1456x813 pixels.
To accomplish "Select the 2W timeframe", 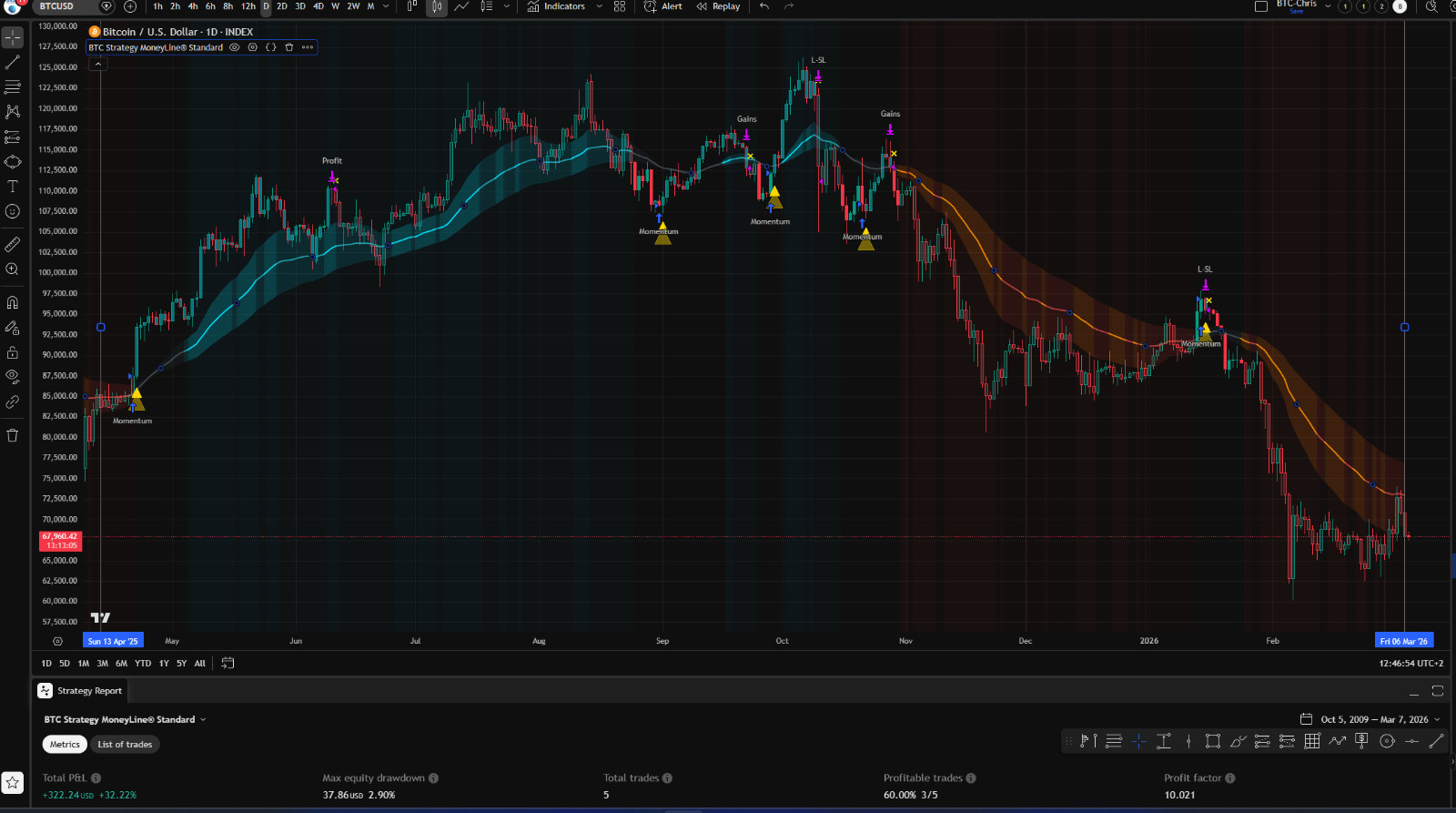I will 353,6.
